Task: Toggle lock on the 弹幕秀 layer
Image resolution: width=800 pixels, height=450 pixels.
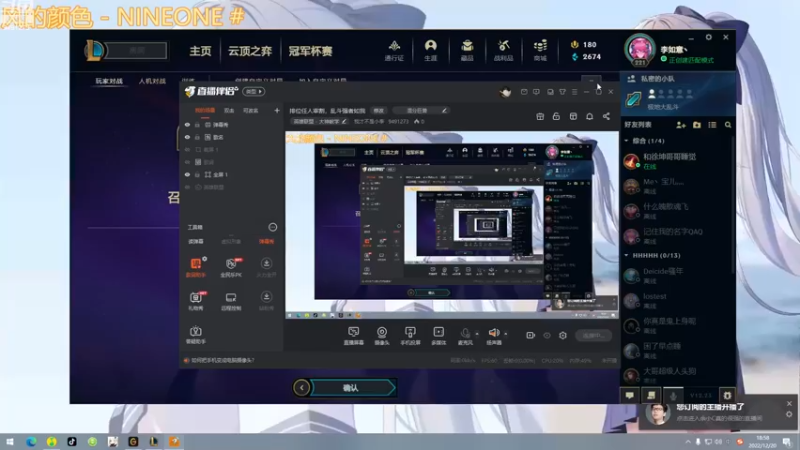Action: click(197, 124)
